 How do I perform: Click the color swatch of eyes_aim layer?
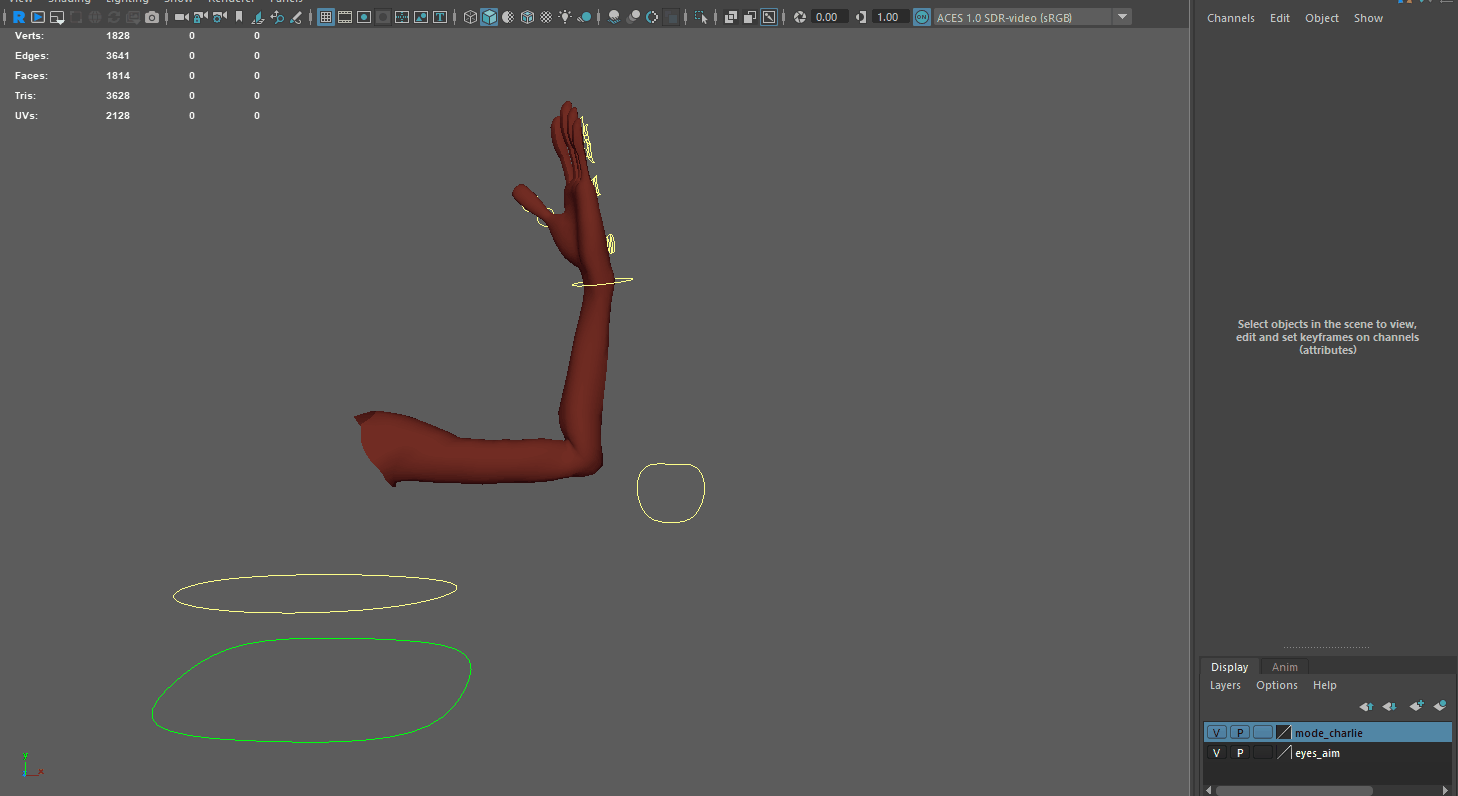tap(1284, 753)
